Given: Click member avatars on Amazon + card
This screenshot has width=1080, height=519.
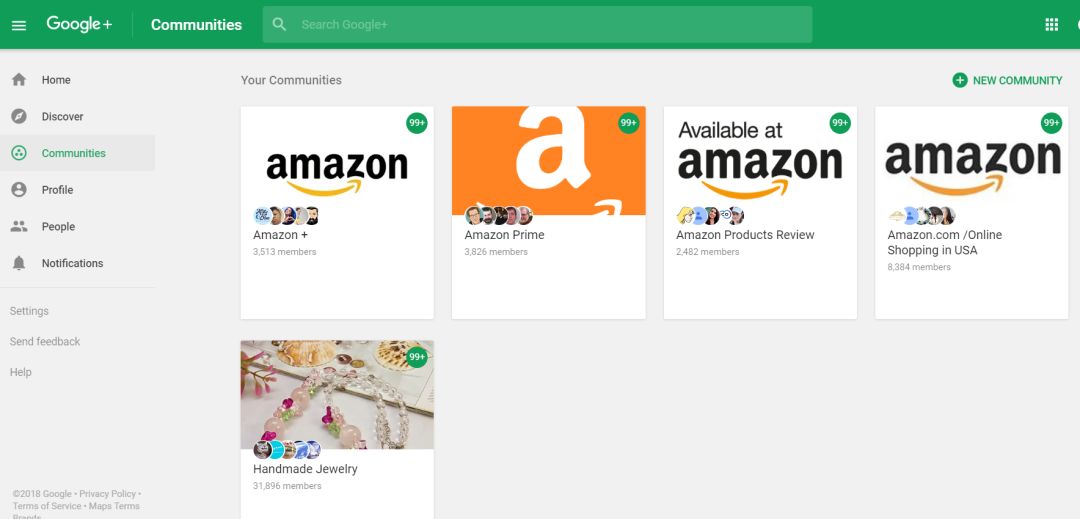Looking at the screenshot, I should coord(287,215).
